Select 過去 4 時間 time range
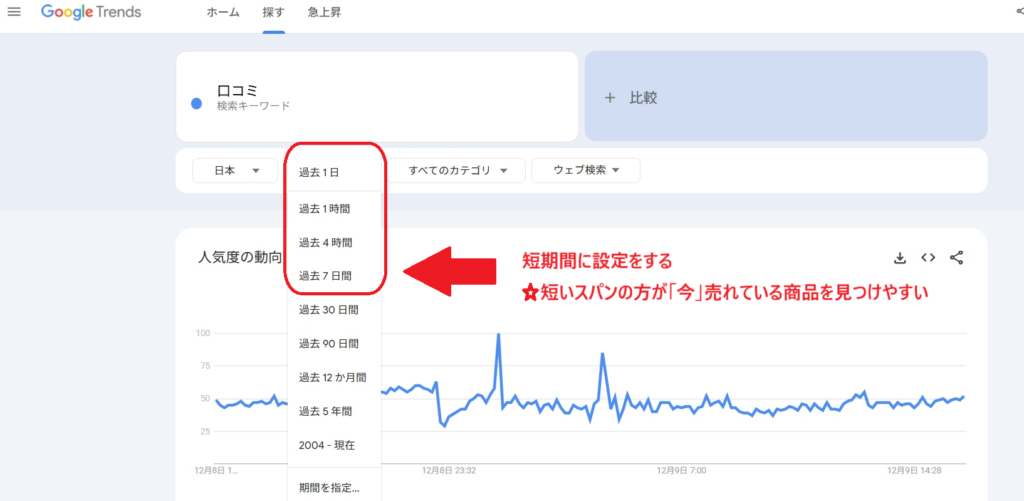1024x501 pixels. (324, 242)
